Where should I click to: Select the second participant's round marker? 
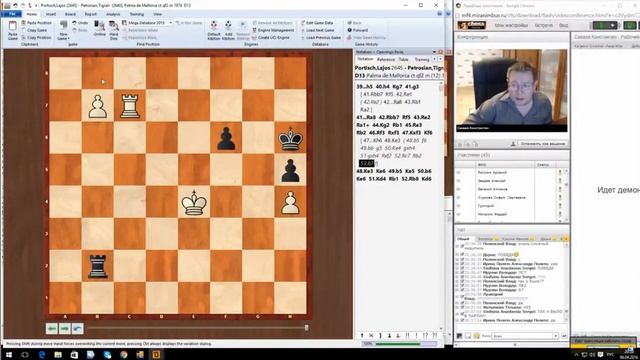[458, 180]
